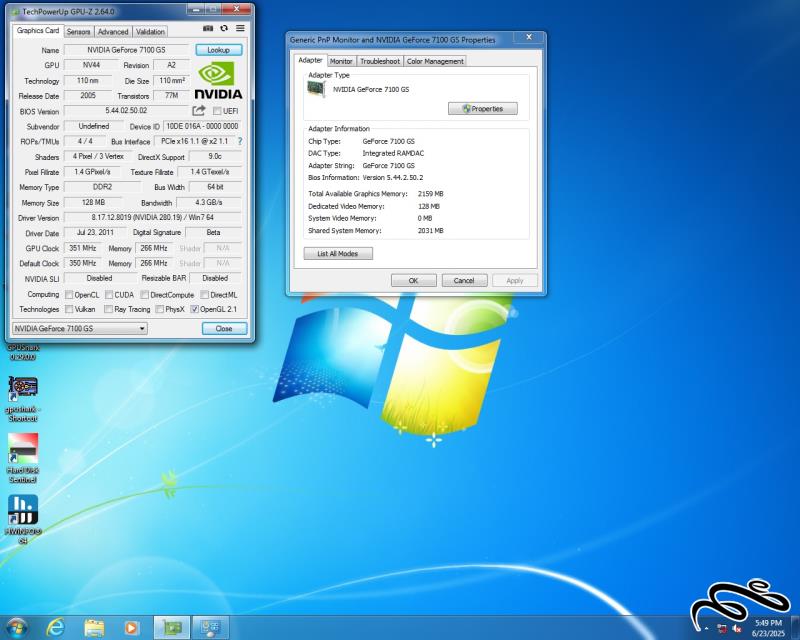Click the DirectX Support field 9.0c

(215, 157)
